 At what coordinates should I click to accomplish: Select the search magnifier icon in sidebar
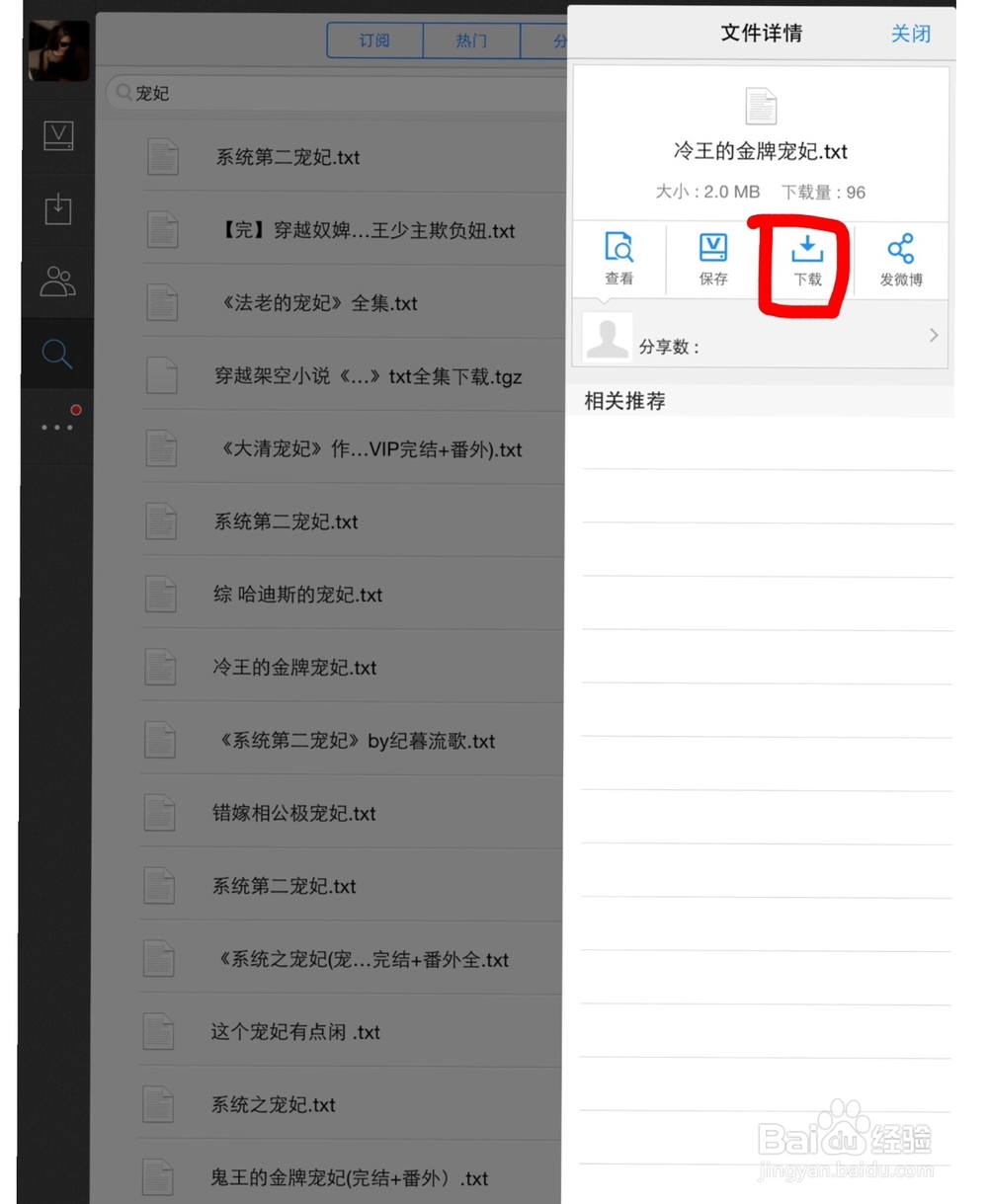pyautogui.click(x=57, y=353)
